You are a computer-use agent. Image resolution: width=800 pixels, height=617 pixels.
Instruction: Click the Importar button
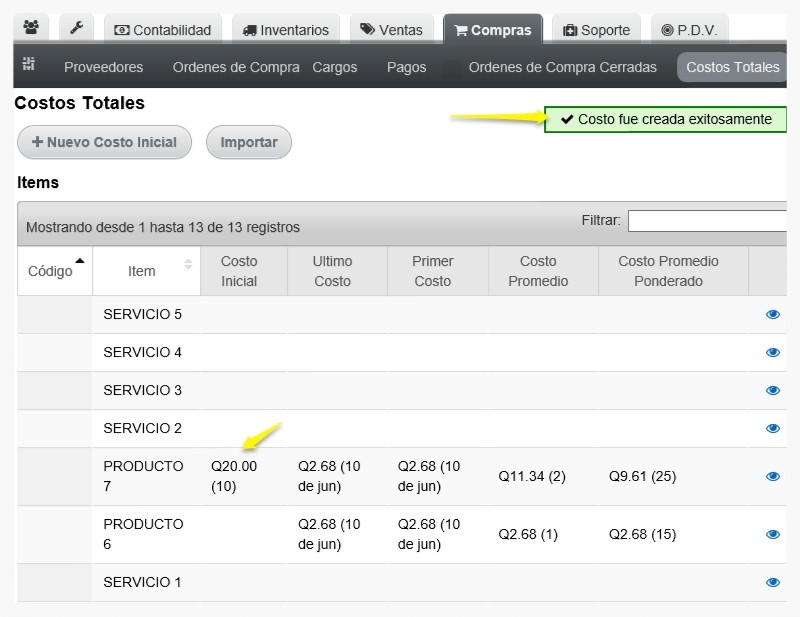point(249,142)
